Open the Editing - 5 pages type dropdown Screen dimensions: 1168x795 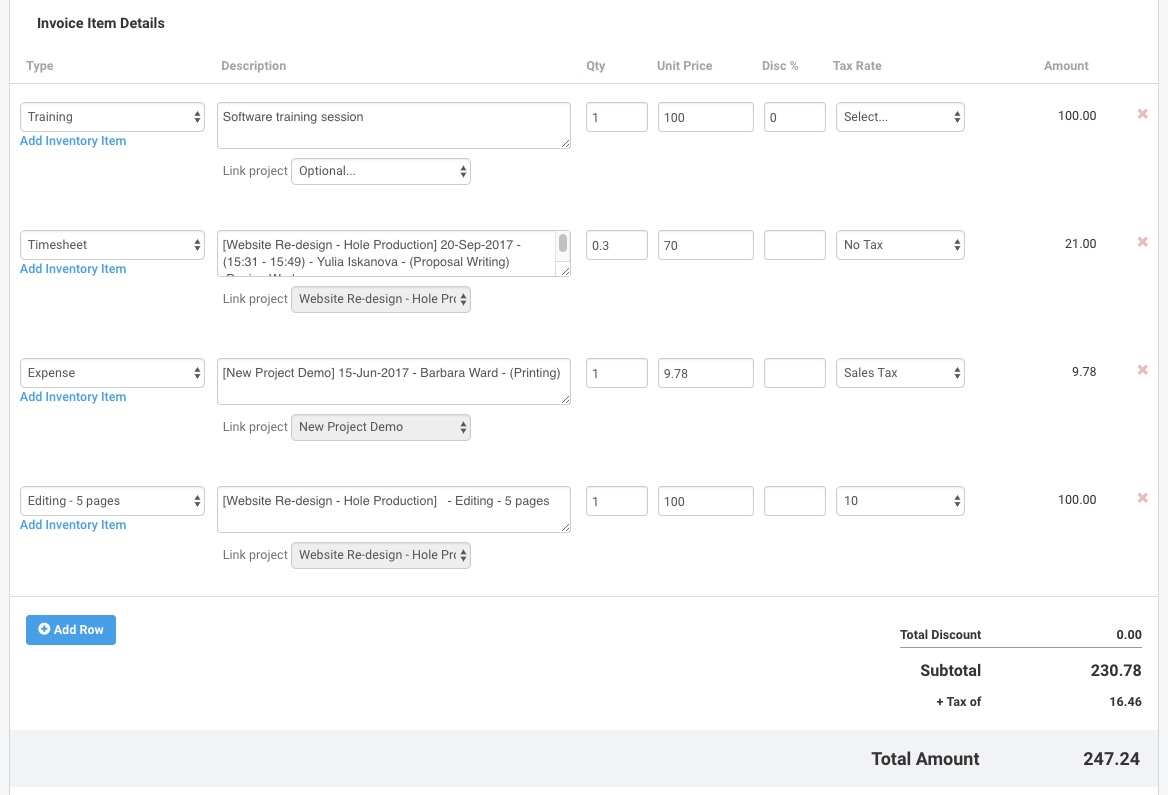112,501
